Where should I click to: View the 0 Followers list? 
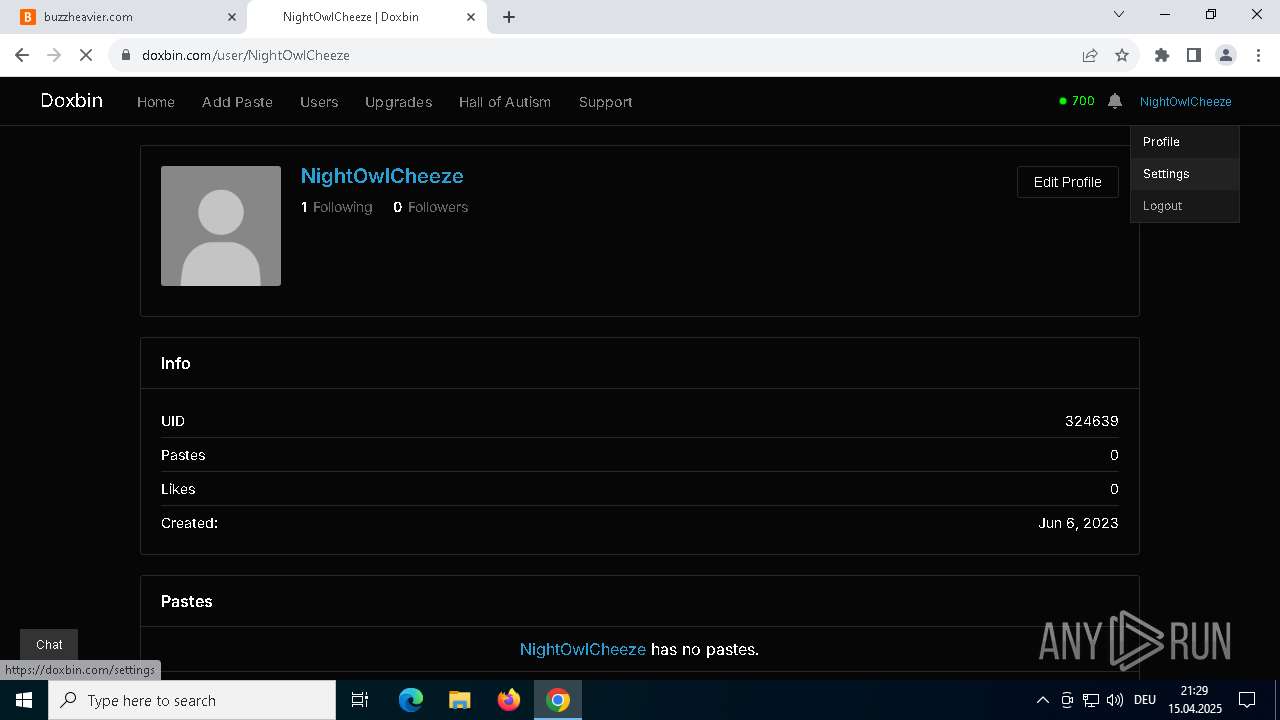[x=431, y=207]
